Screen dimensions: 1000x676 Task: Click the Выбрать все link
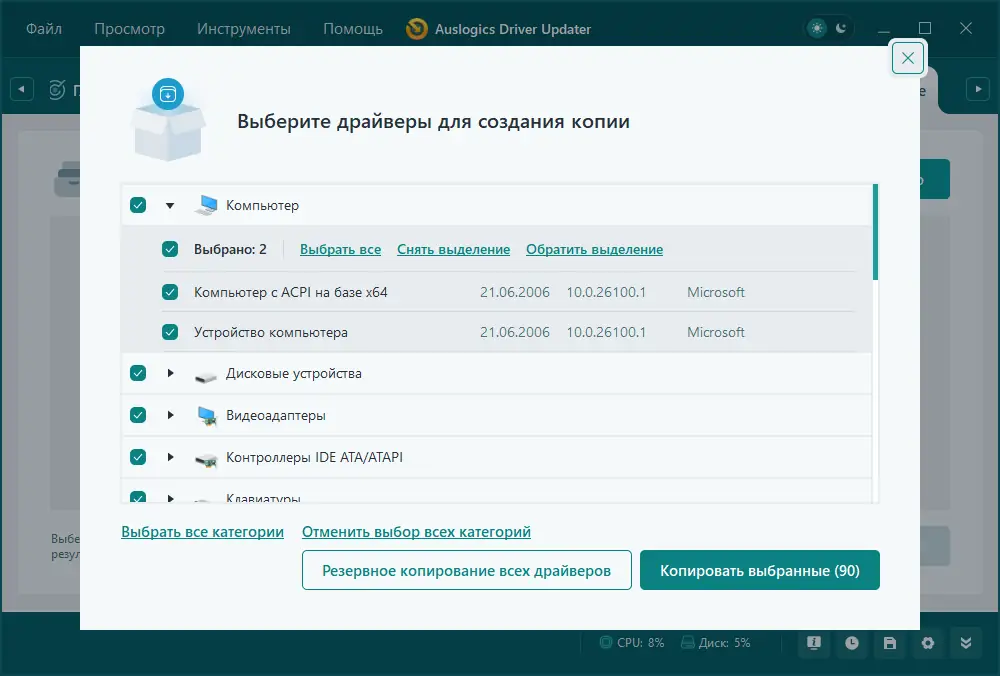340,249
